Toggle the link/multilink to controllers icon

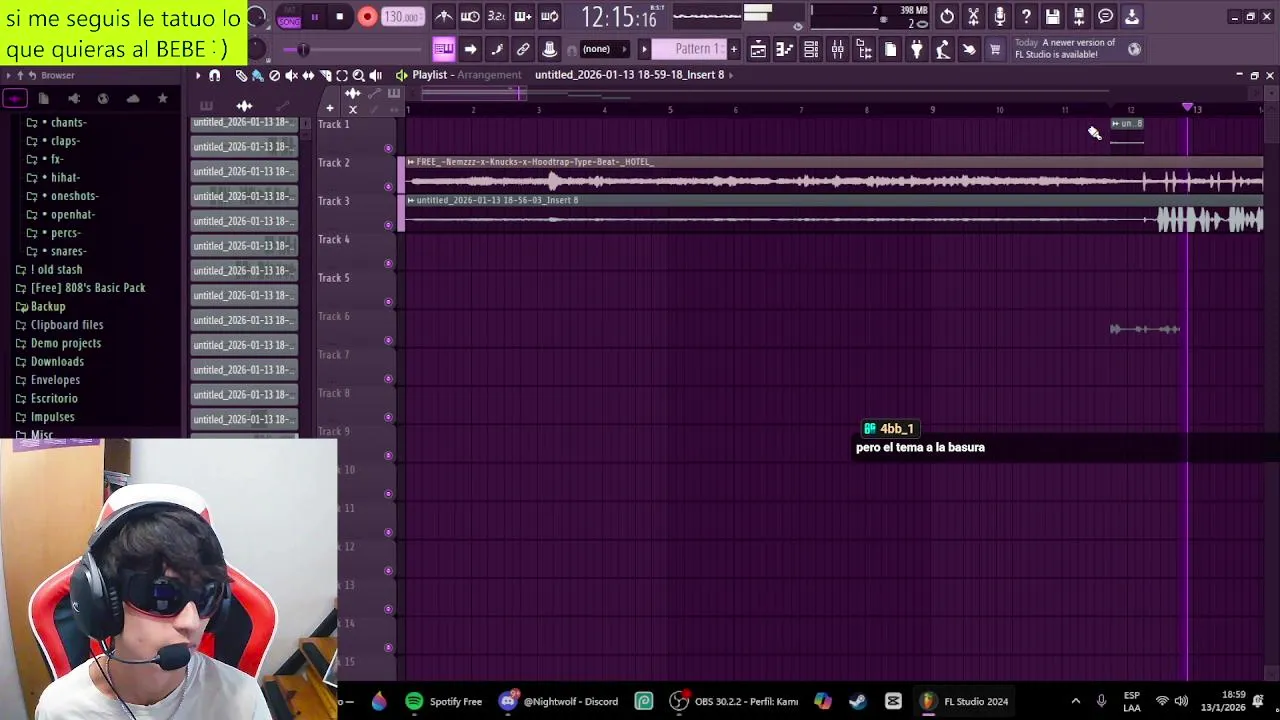tap(523, 49)
